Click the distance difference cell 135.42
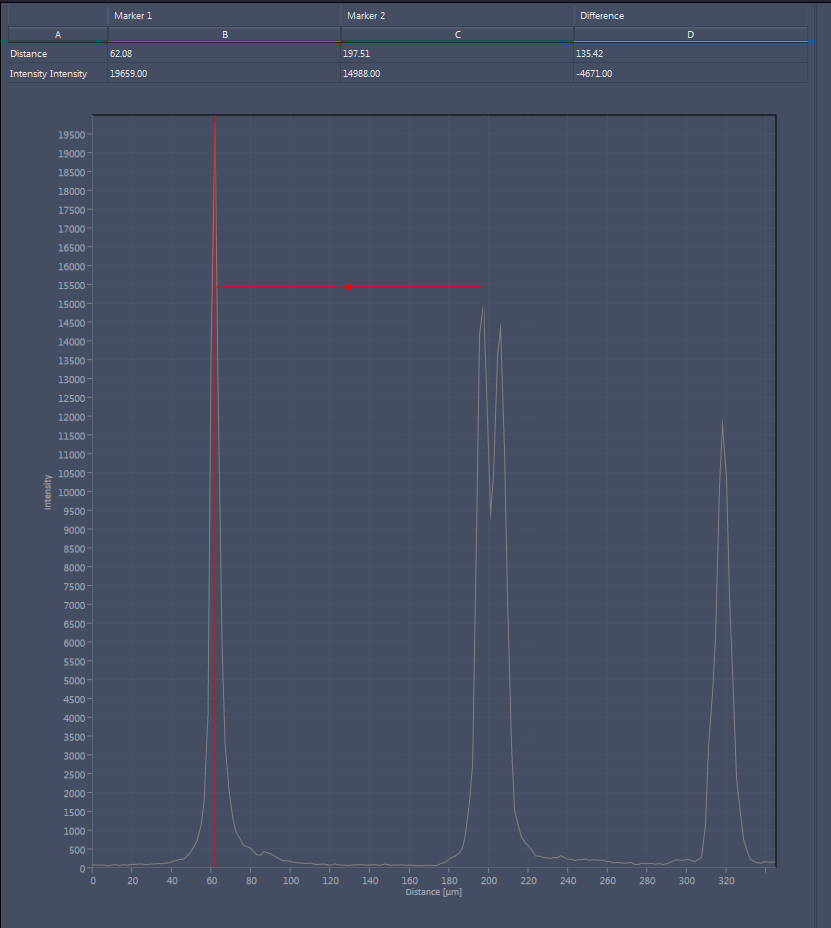The height and width of the screenshot is (928, 831). tap(590, 53)
